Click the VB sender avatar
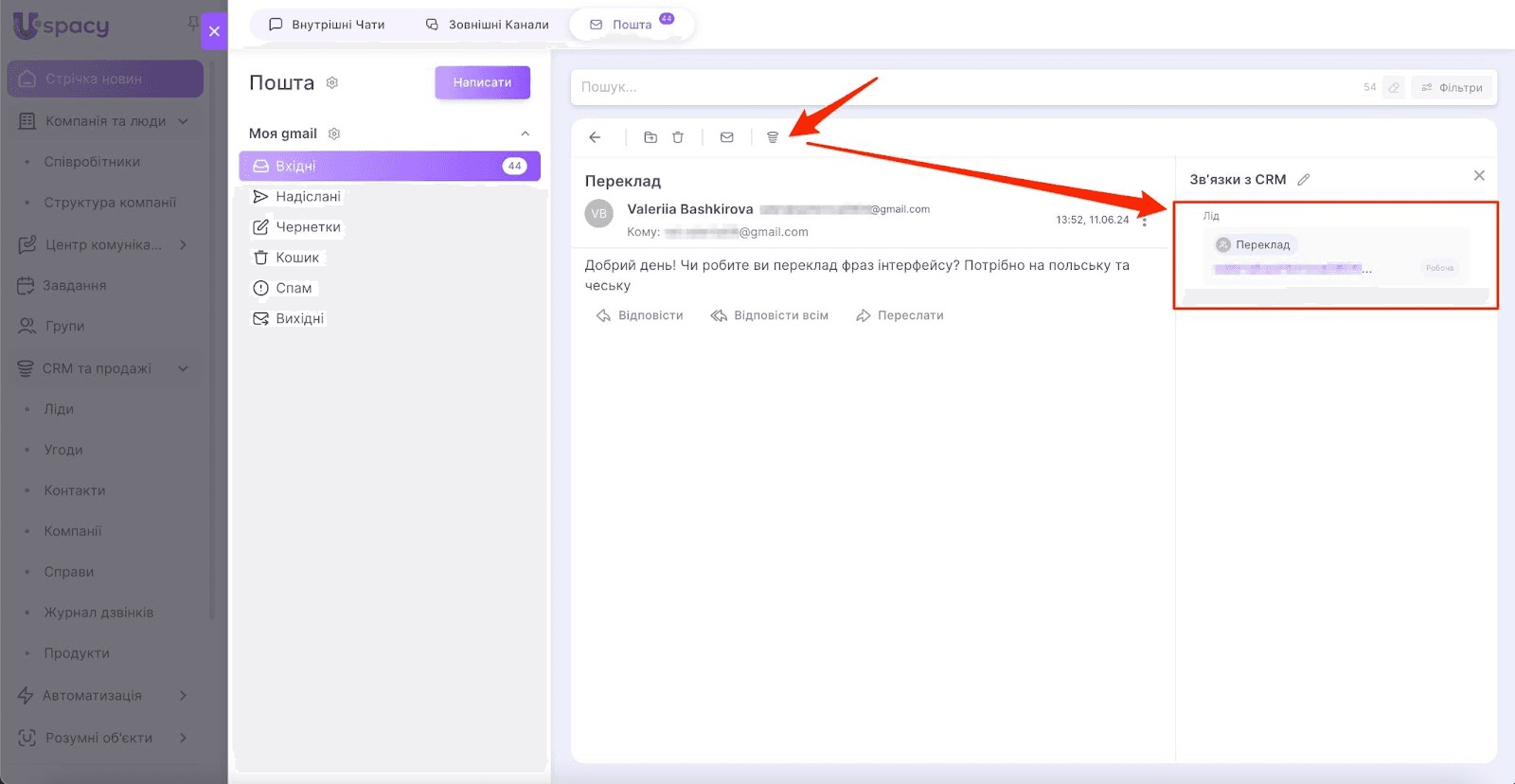Screen dimensions: 1515x784 tap(599, 213)
